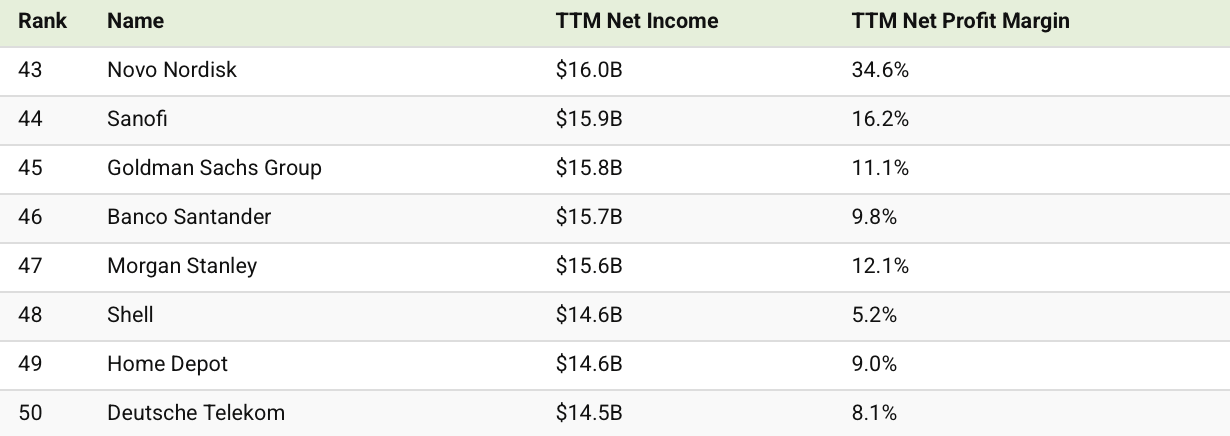Screen dimensions: 1230x436
Task: Select the Shell company name
Action: click(x=130, y=315)
